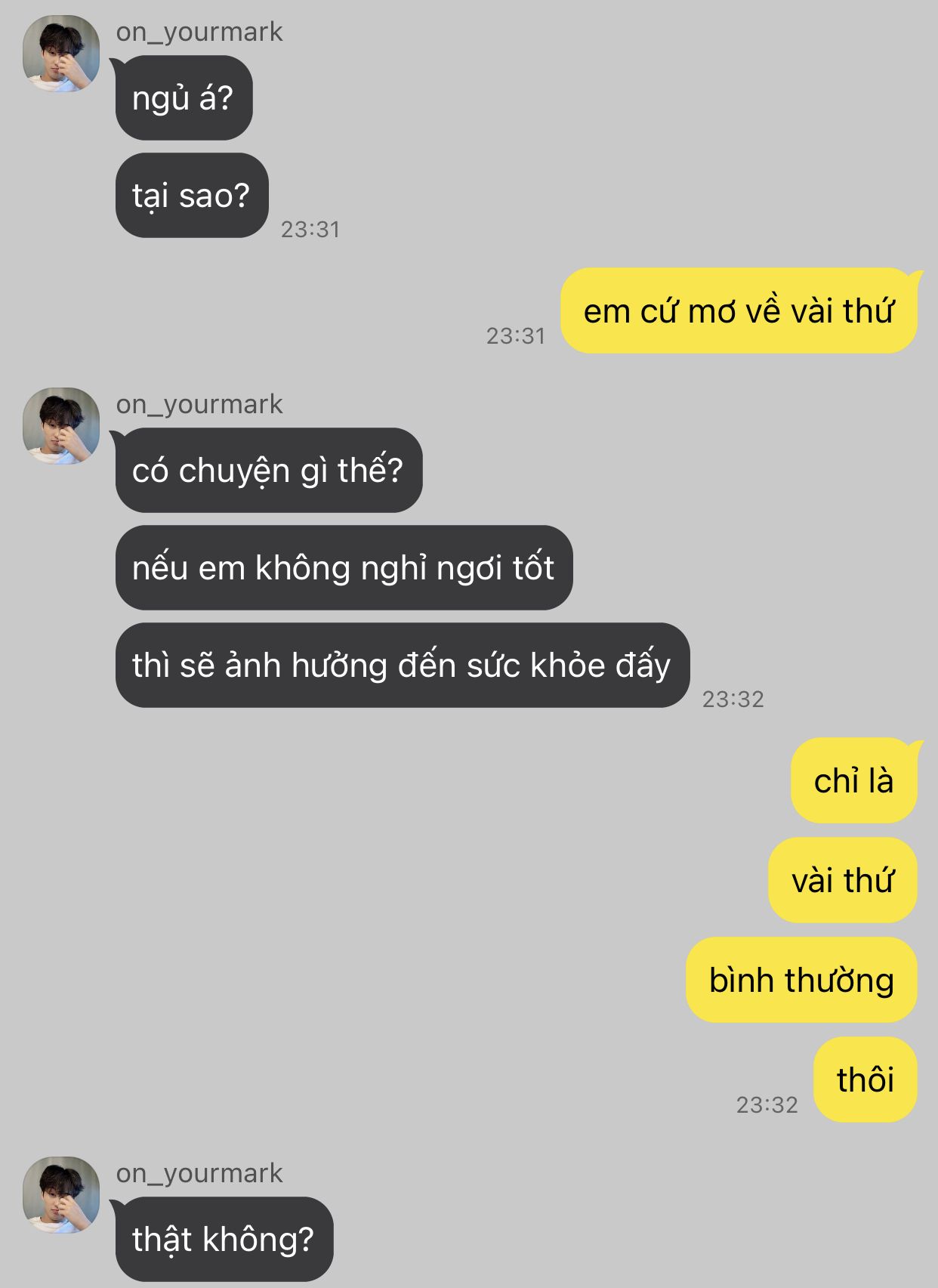Open the middle on_yourmark profile avatar
Image resolution: width=938 pixels, height=1288 pixels.
coord(61,426)
